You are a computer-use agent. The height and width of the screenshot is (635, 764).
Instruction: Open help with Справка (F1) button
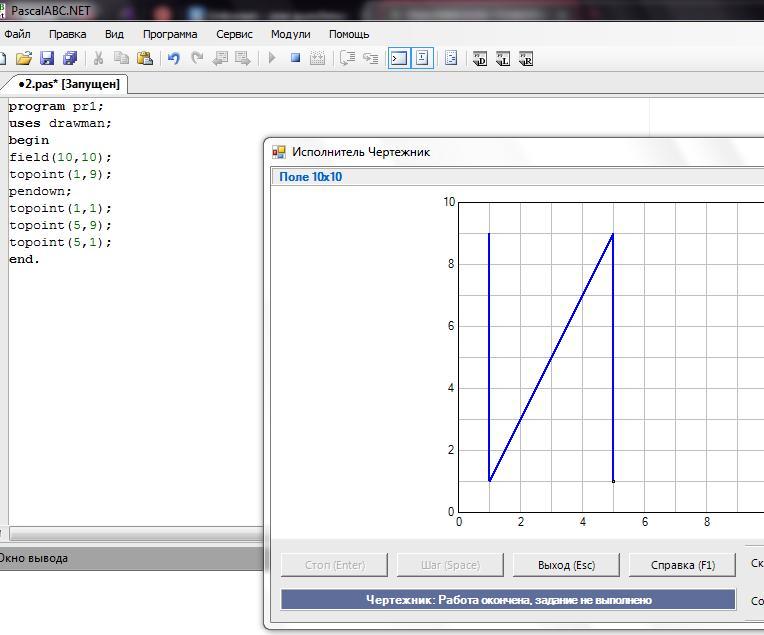tap(683, 565)
